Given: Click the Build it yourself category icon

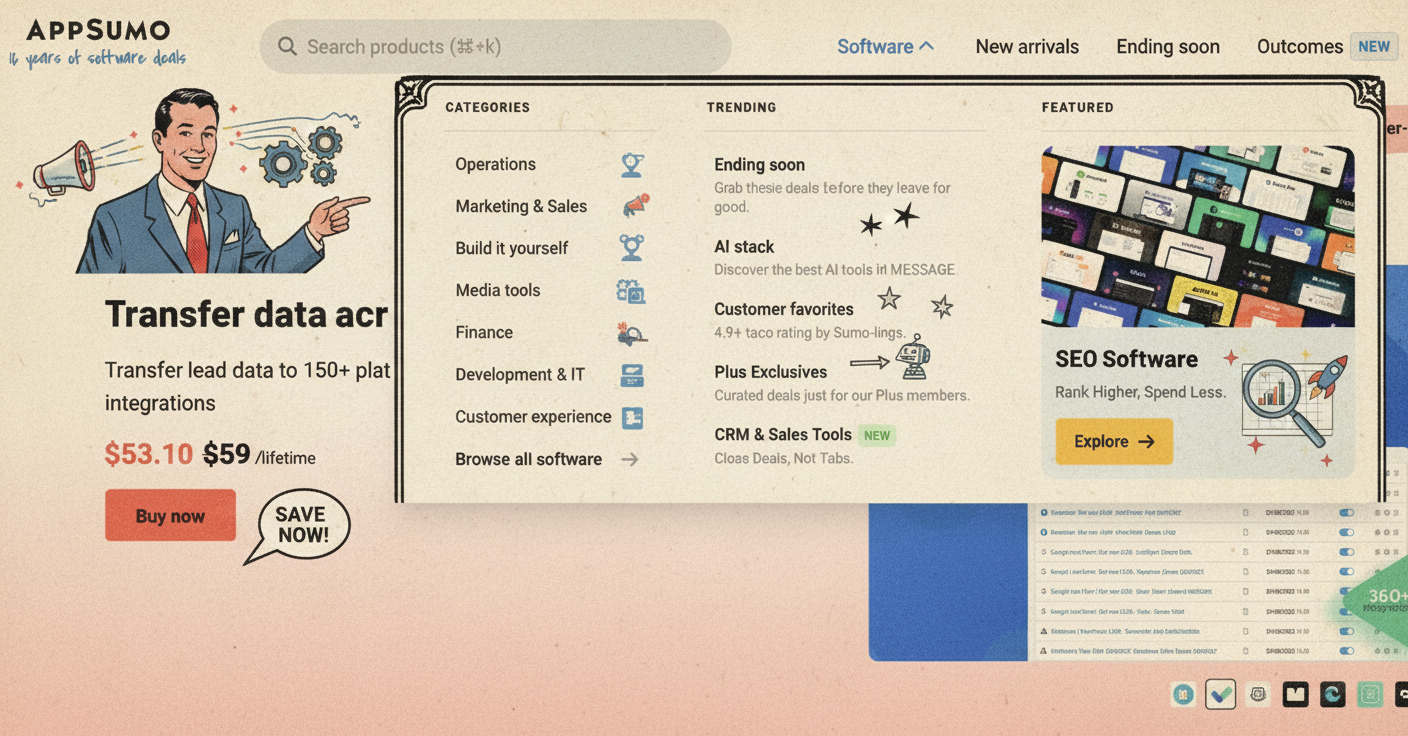Looking at the screenshot, I should (631, 248).
